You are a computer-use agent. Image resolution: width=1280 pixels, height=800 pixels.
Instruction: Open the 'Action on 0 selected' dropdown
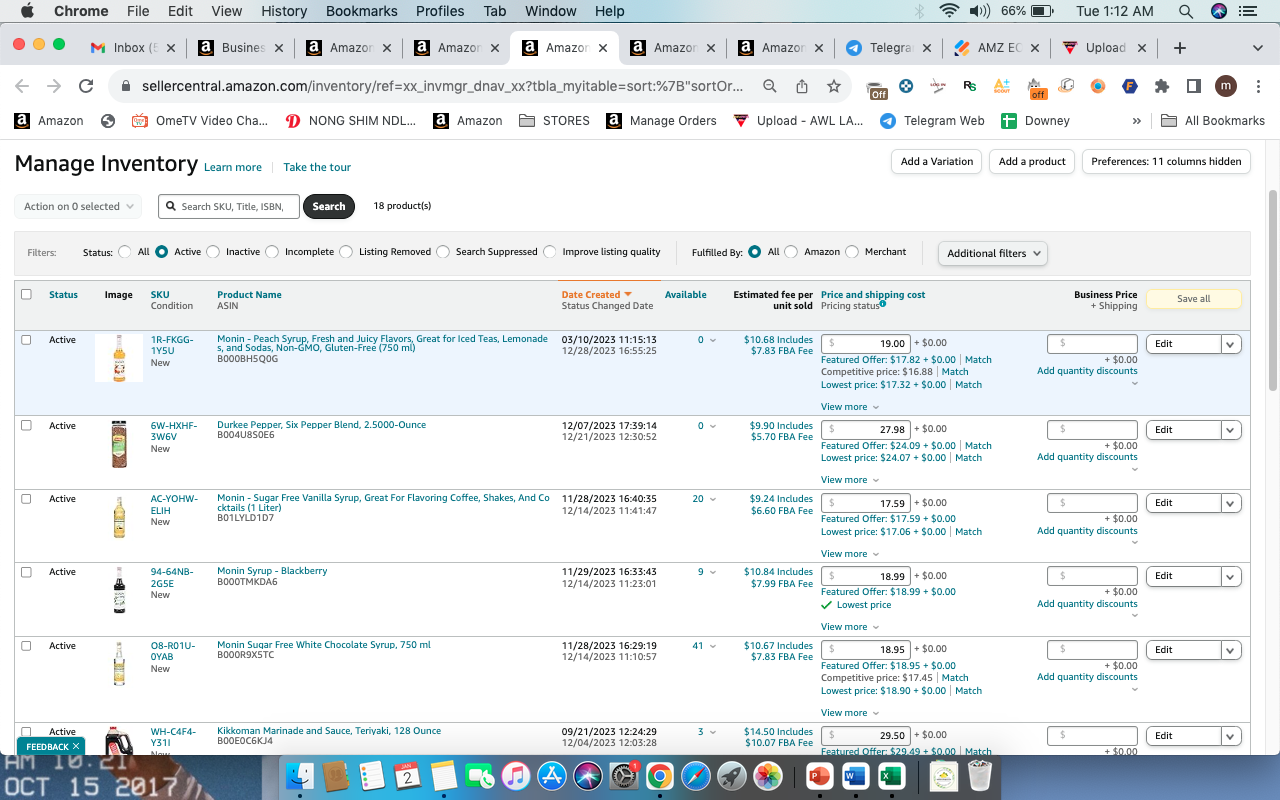(78, 206)
